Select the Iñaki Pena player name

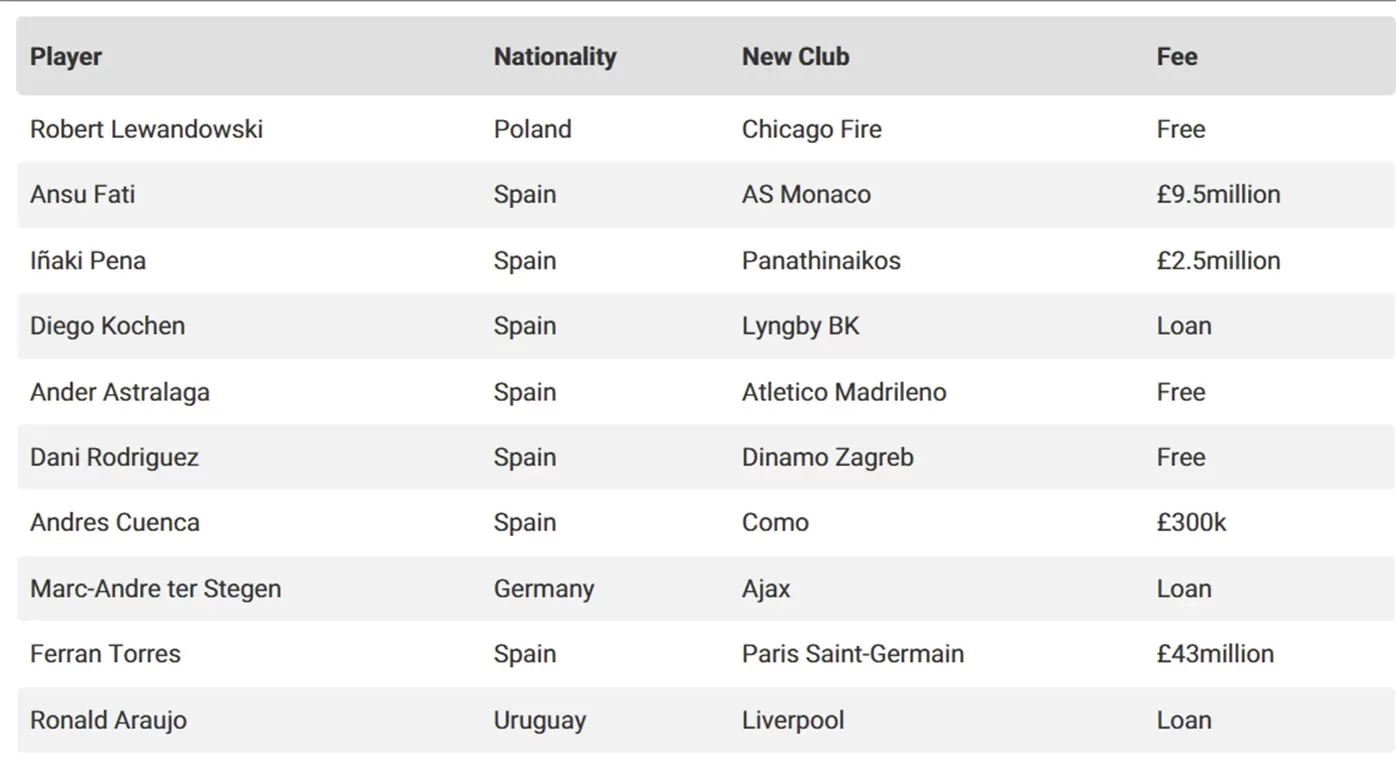[x=88, y=260]
